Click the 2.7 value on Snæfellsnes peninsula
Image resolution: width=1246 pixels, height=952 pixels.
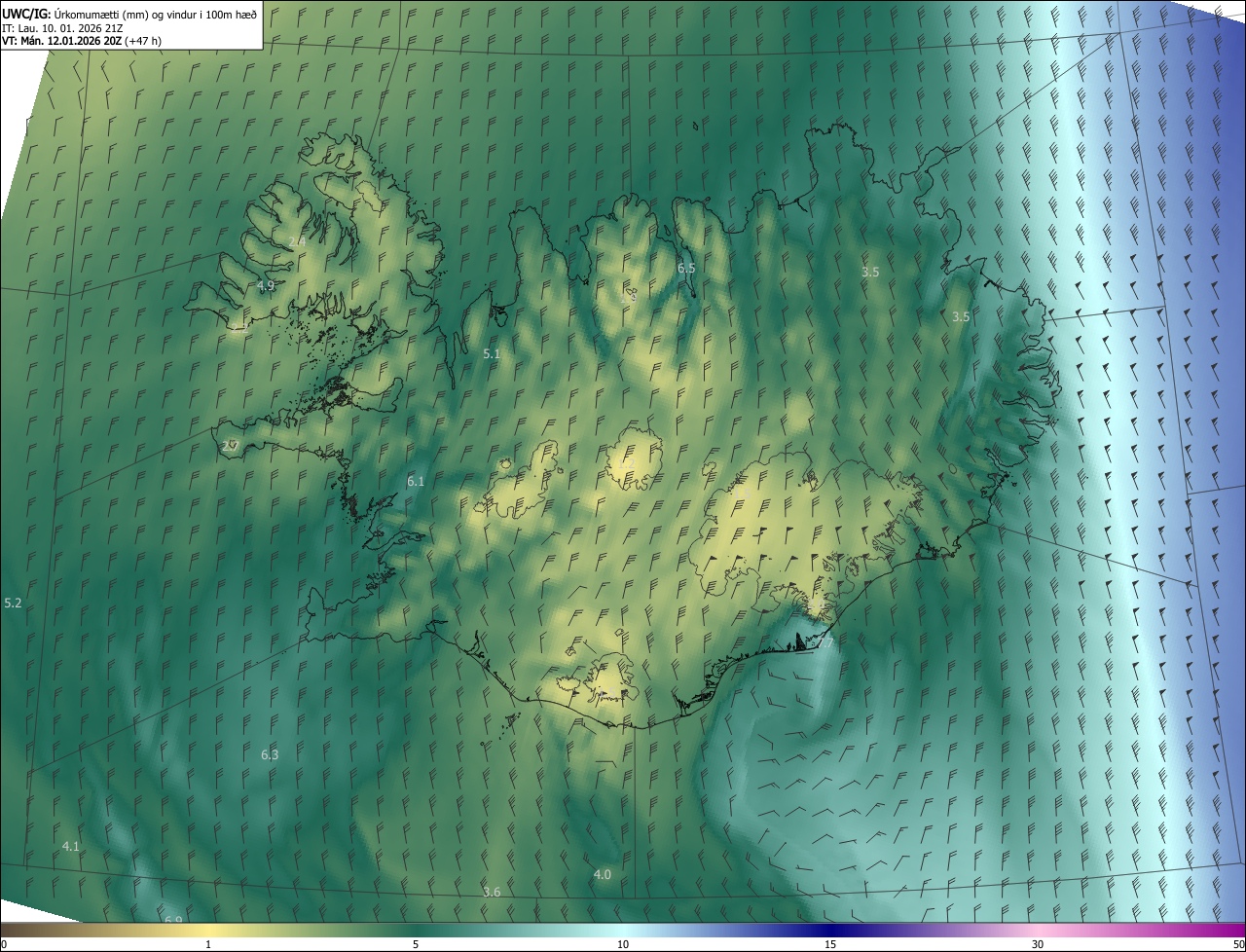[x=230, y=446]
